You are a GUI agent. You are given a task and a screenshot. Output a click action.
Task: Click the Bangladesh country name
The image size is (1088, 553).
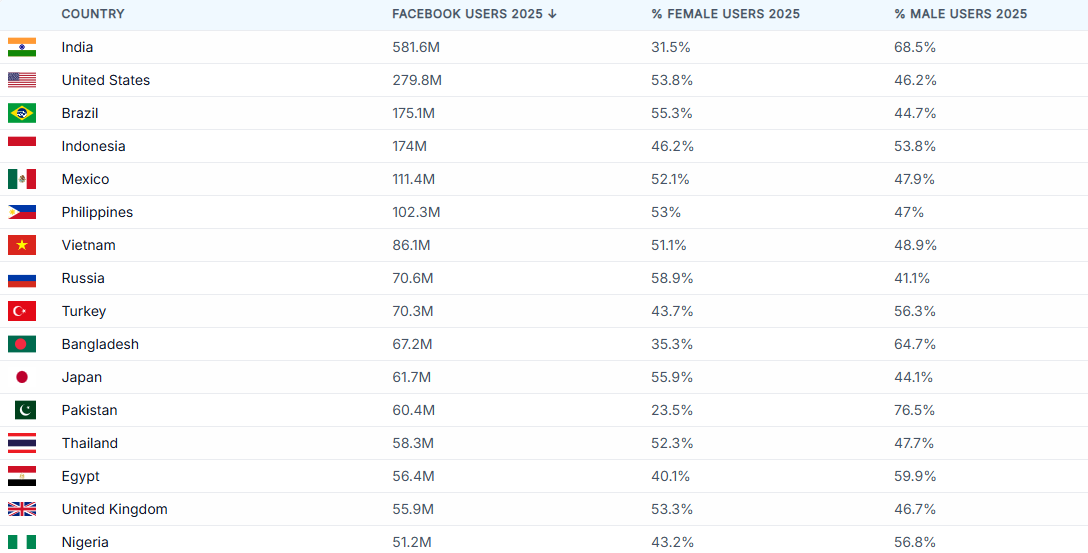pos(100,344)
